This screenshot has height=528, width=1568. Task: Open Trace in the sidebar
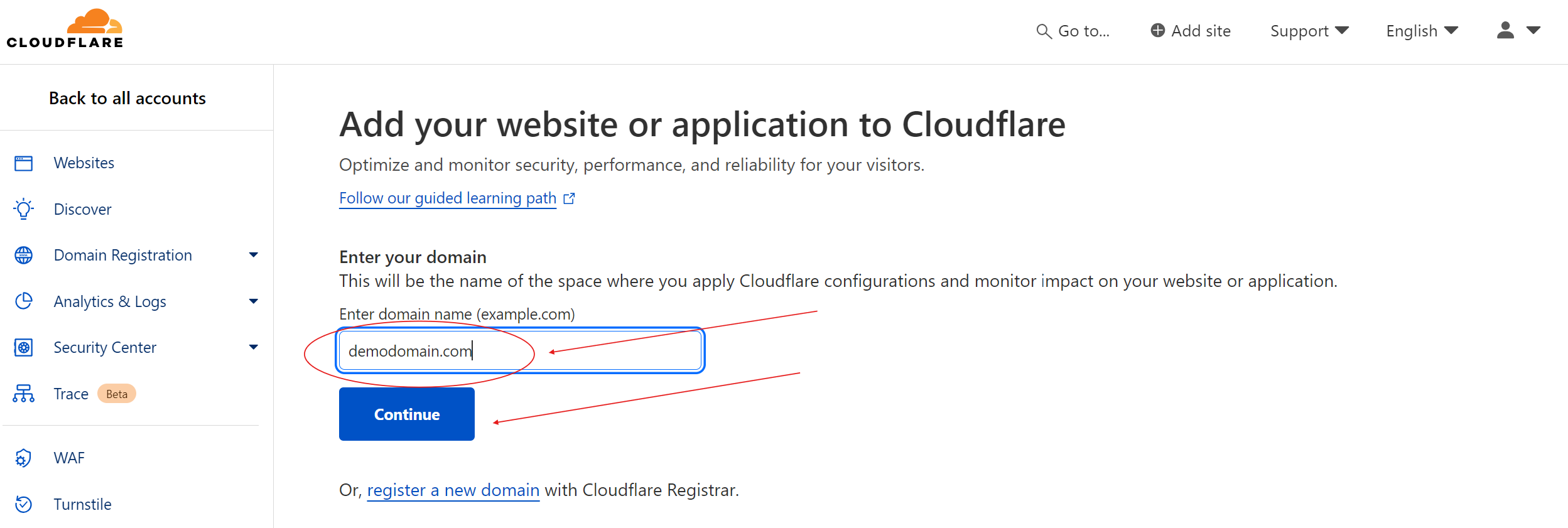71,394
